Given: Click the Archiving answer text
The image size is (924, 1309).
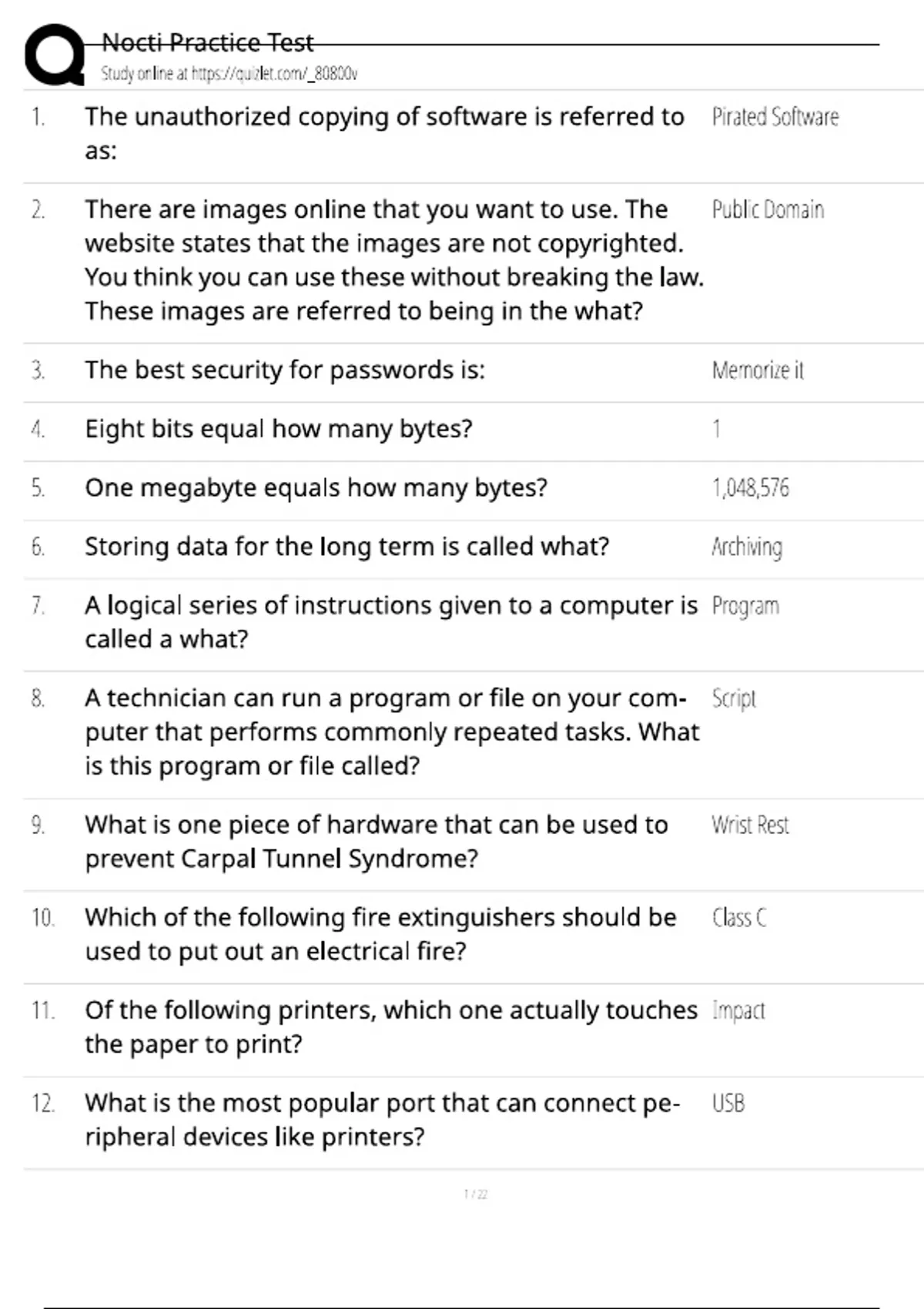Looking at the screenshot, I should (747, 547).
